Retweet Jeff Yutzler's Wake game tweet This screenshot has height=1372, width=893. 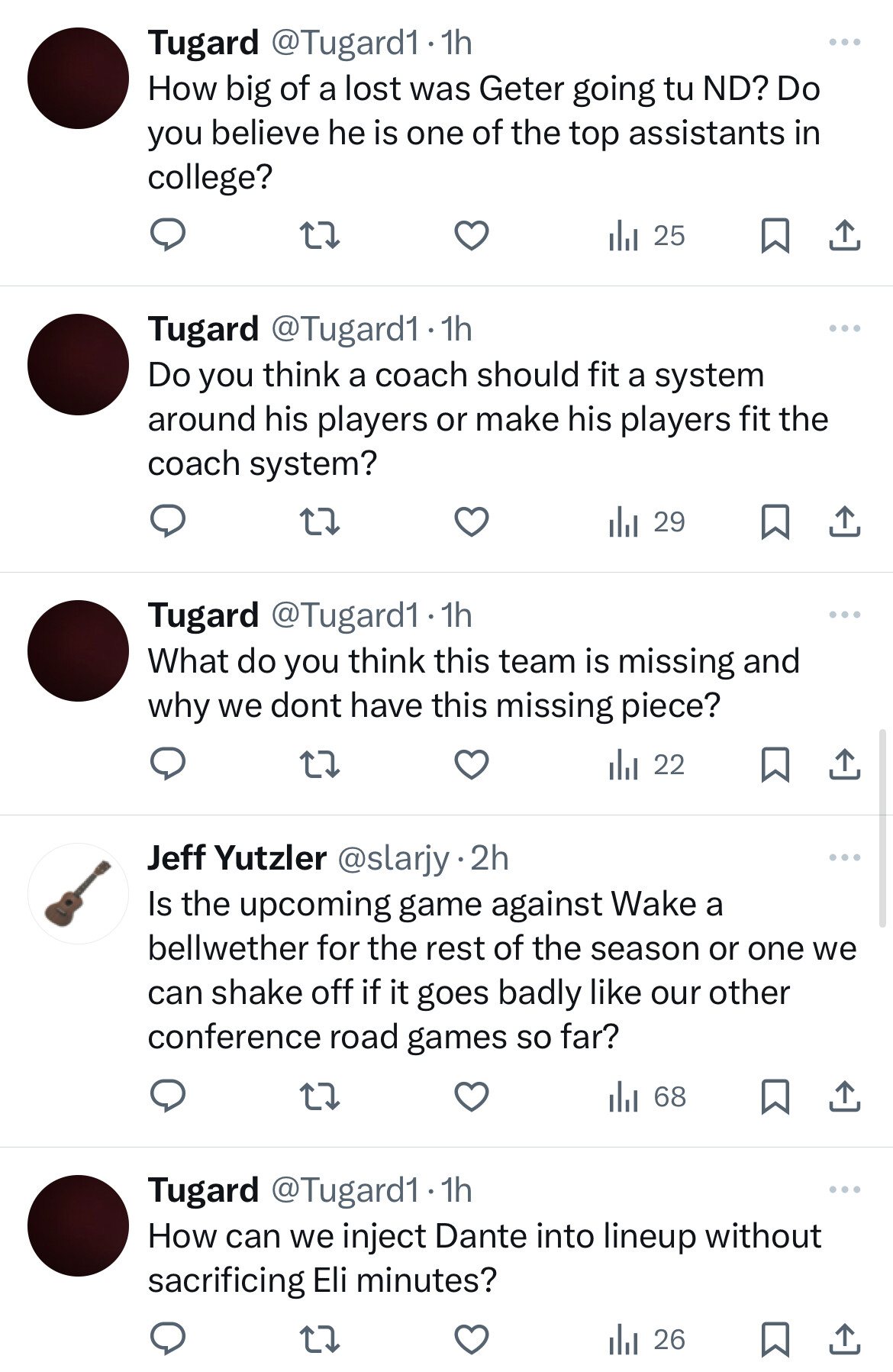(x=319, y=1096)
